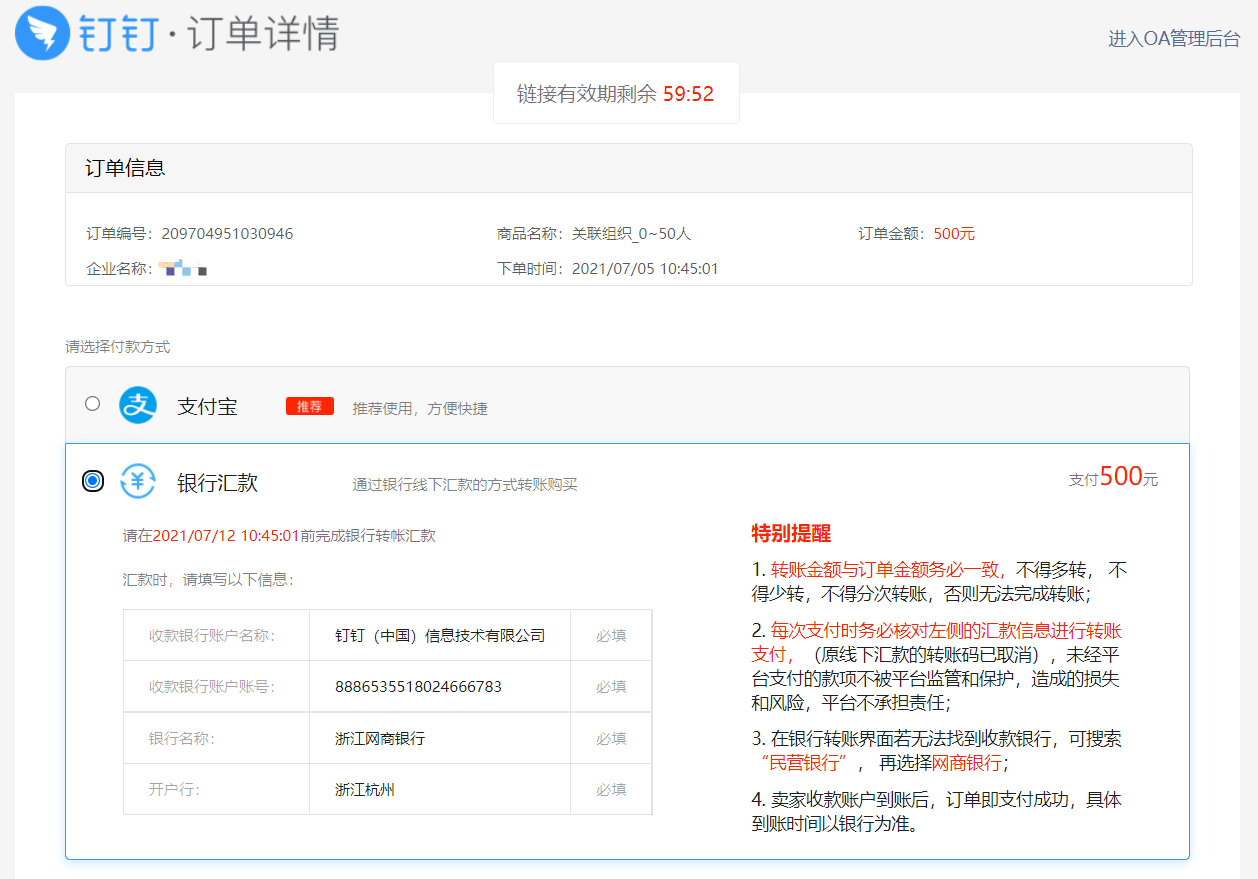Click the 开户行 label cell
1258x879 pixels.
(216, 789)
